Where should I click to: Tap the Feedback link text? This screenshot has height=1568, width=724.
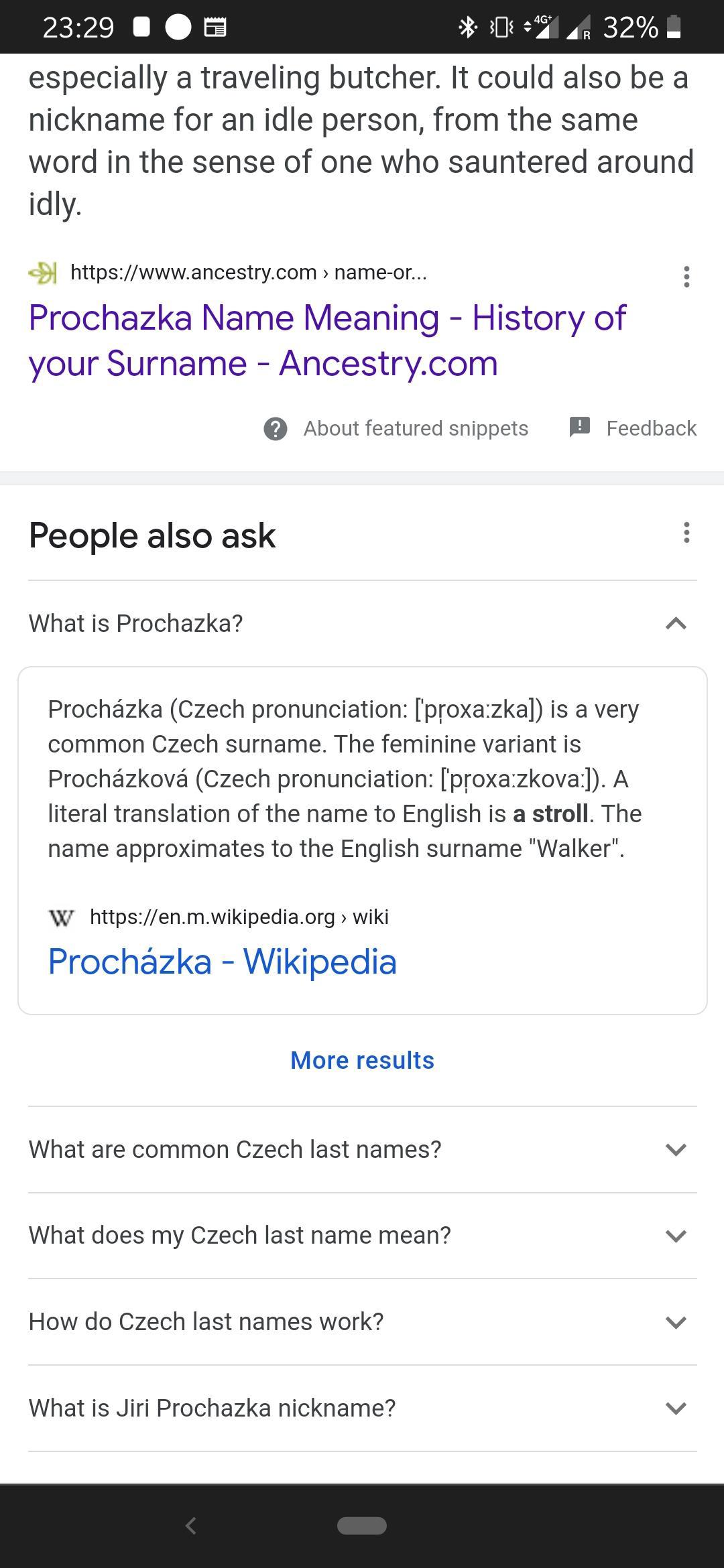(651, 429)
